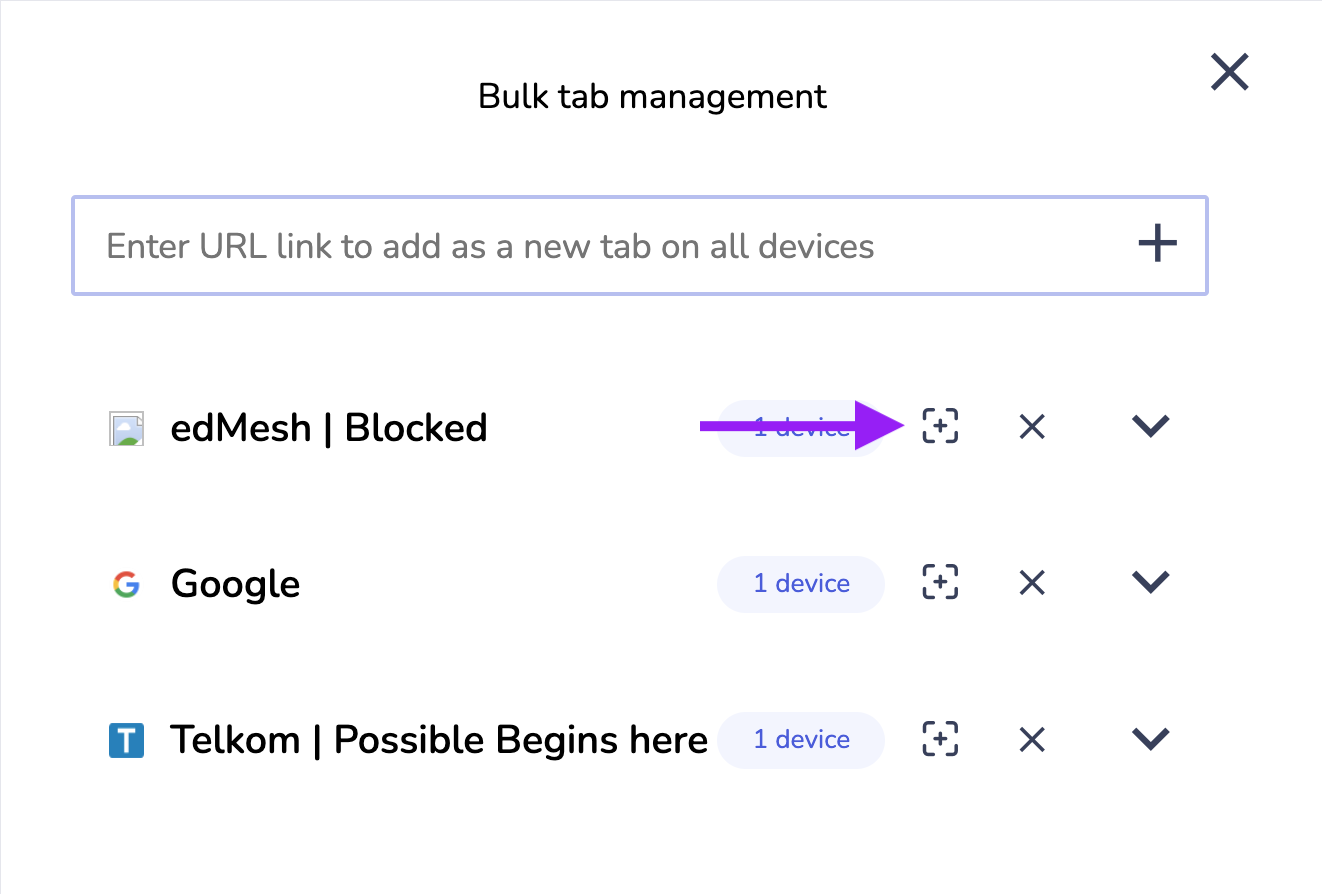Click the focus icon for edMesh | Blocked
The height and width of the screenshot is (894, 1322).
[940, 427]
